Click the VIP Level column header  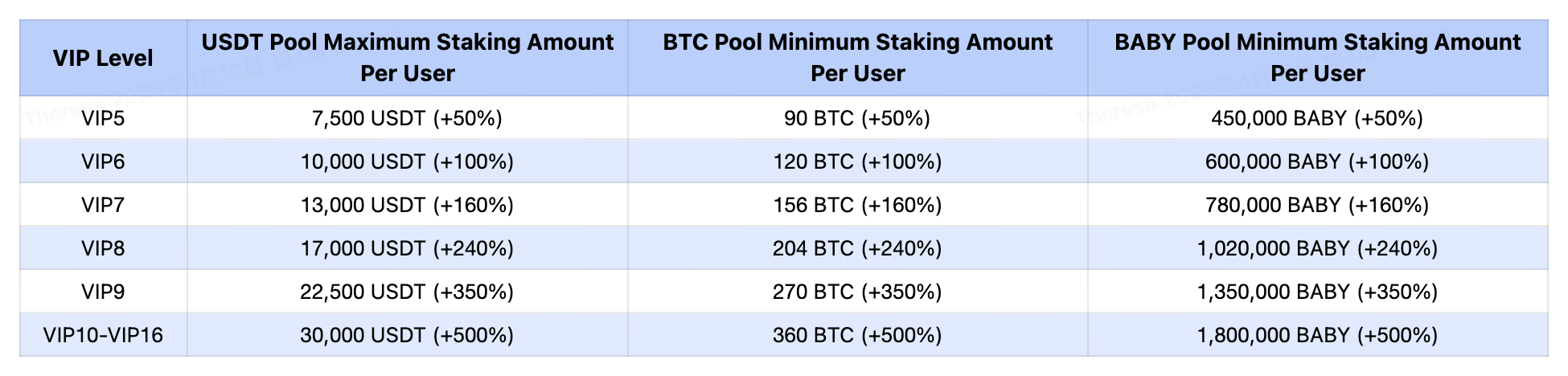103,58
